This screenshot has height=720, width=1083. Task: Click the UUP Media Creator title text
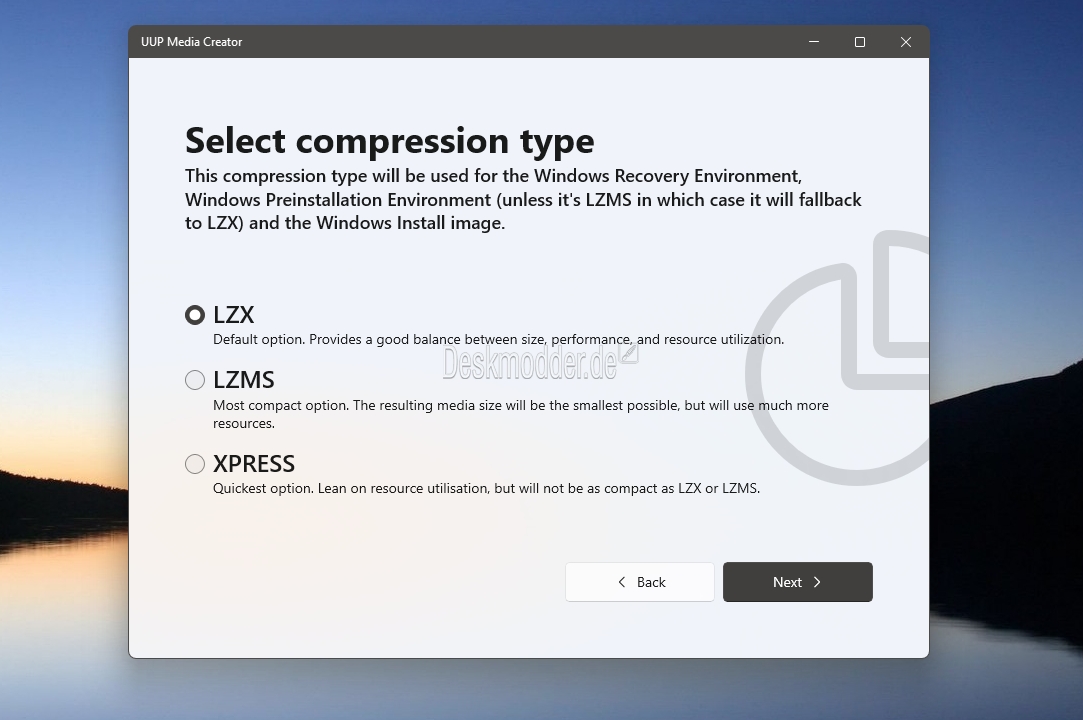point(191,42)
